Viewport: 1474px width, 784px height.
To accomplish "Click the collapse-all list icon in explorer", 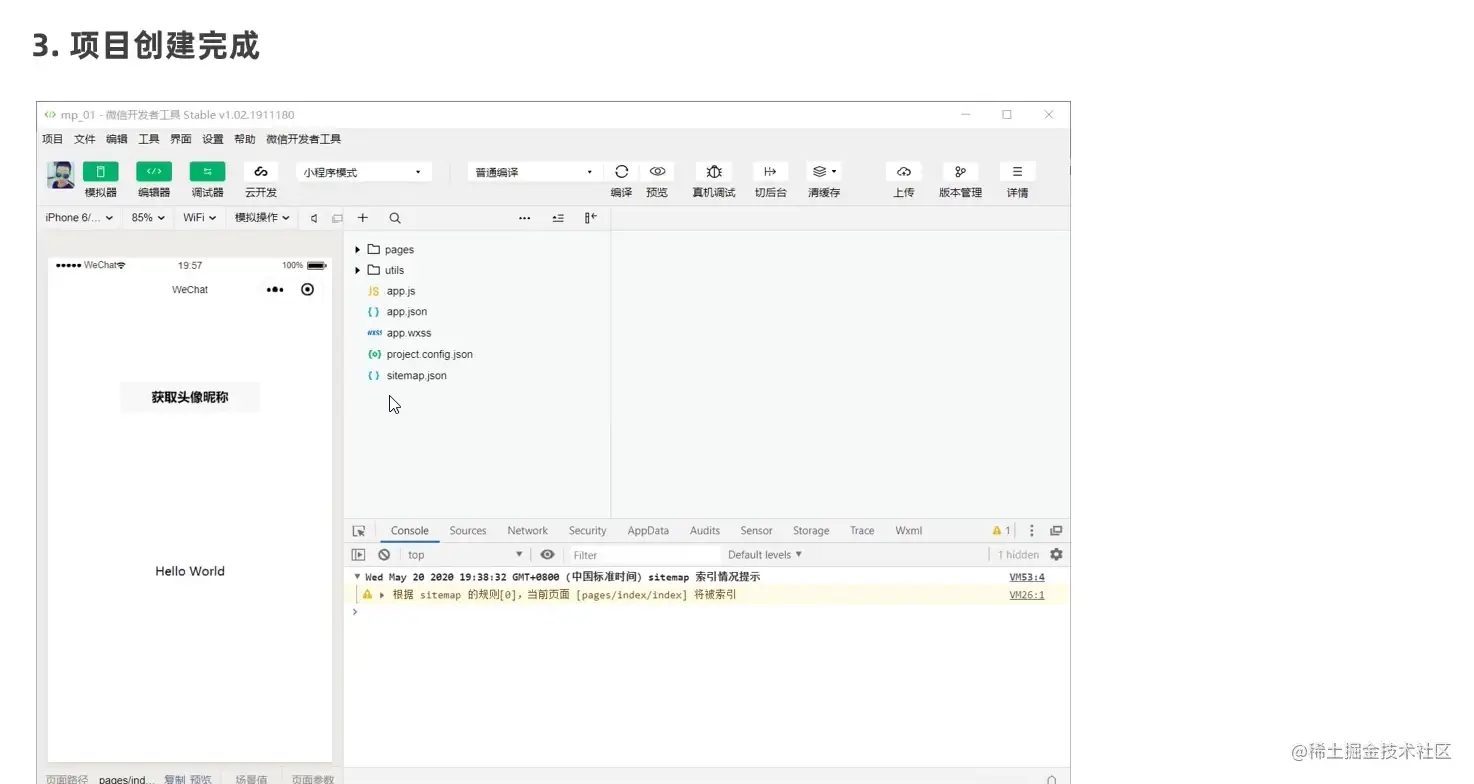I will [x=558, y=218].
